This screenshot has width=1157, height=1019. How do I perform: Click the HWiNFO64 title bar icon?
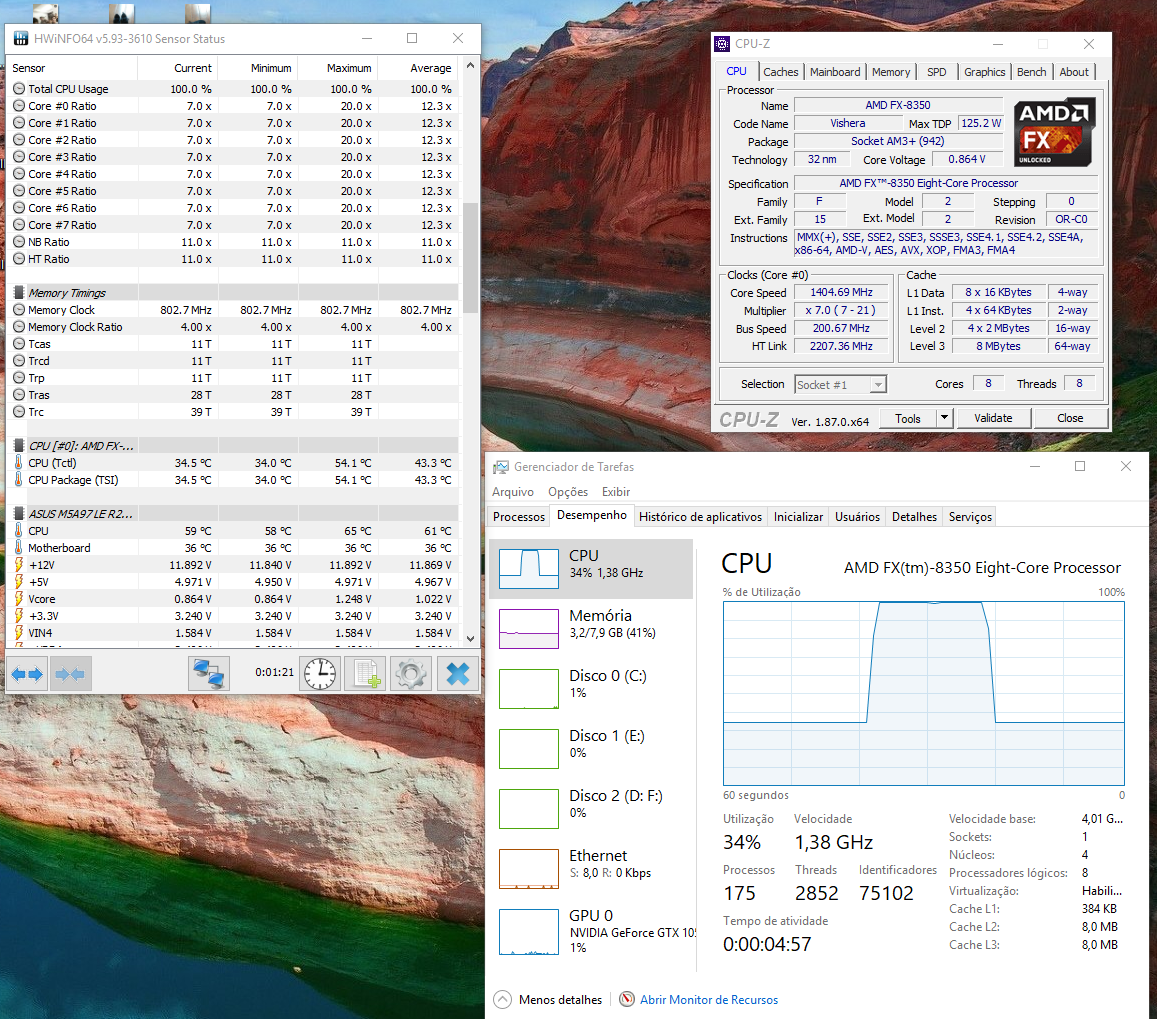tap(21, 38)
